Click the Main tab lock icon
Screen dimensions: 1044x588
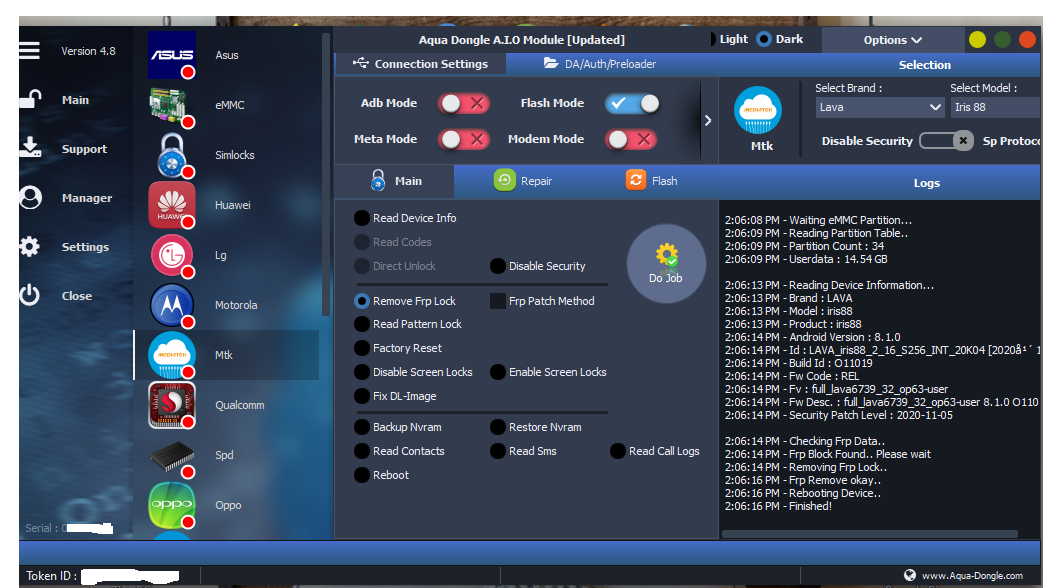coord(378,180)
